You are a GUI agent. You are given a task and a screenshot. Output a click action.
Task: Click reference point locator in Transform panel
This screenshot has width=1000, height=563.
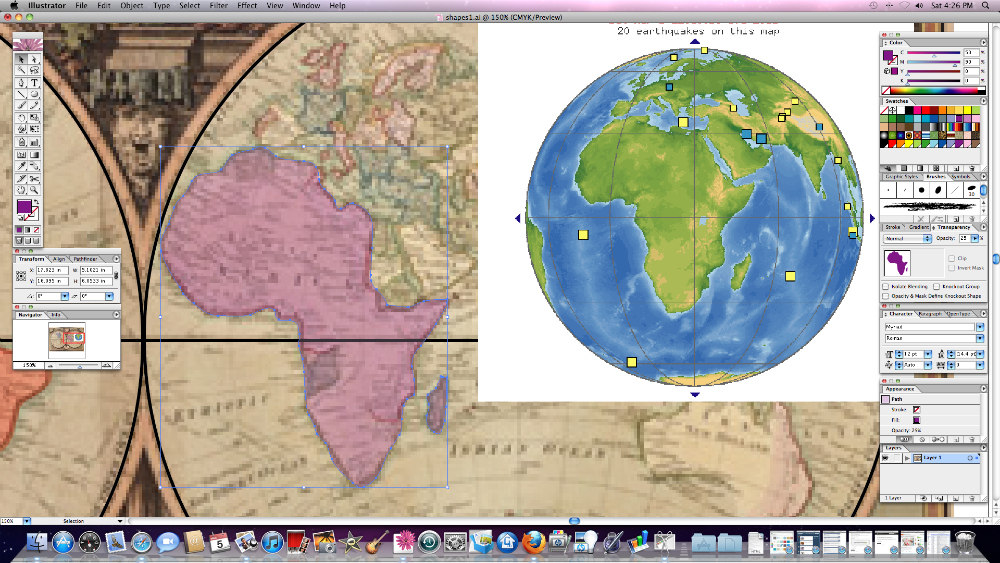point(21,276)
